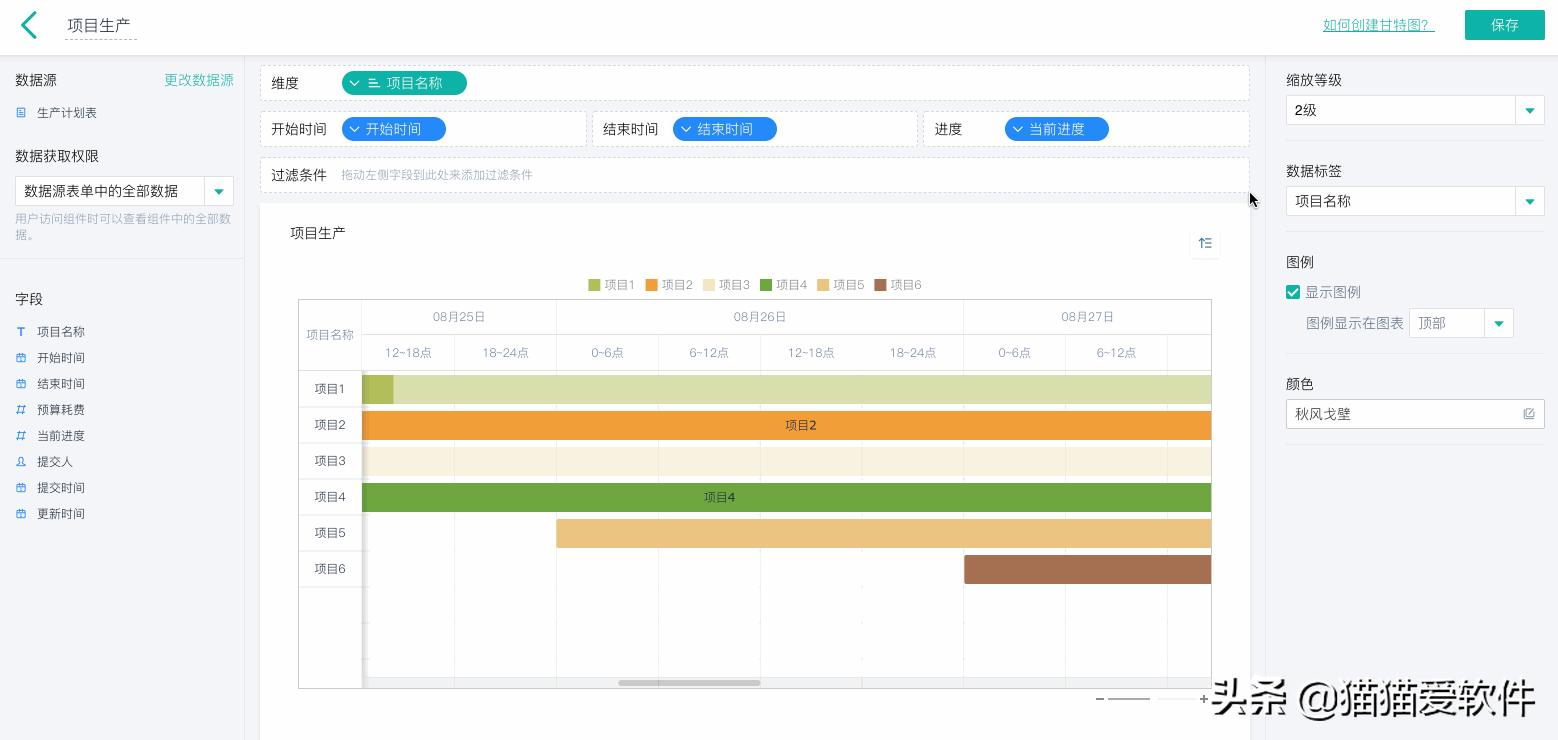Click the sort icon above the chart
The width and height of the screenshot is (1558, 740).
[x=1205, y=243]
